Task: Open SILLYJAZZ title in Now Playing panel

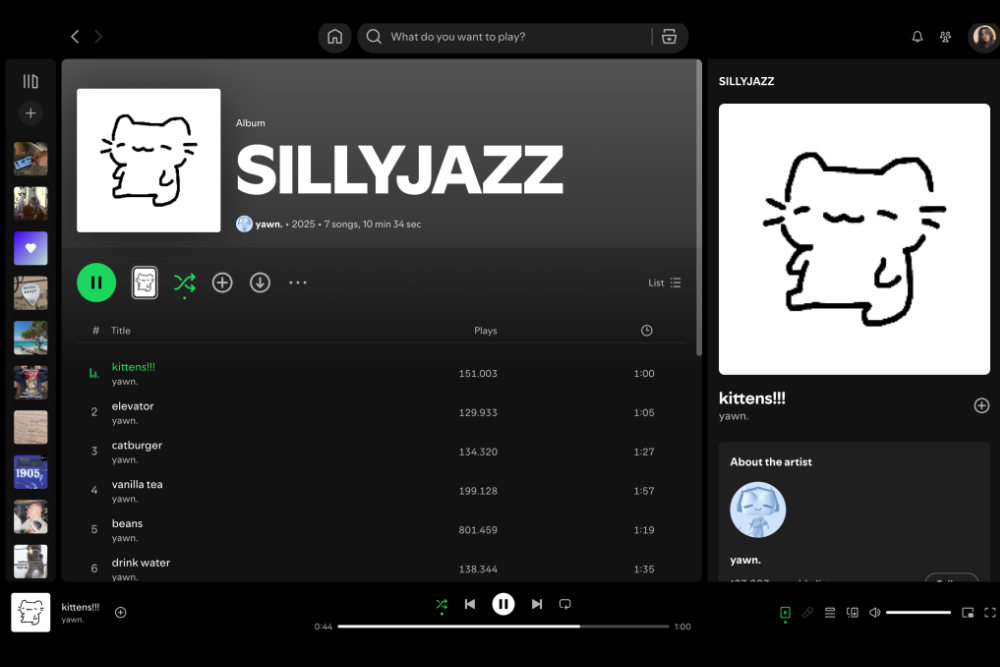Action: click(746, 81)
